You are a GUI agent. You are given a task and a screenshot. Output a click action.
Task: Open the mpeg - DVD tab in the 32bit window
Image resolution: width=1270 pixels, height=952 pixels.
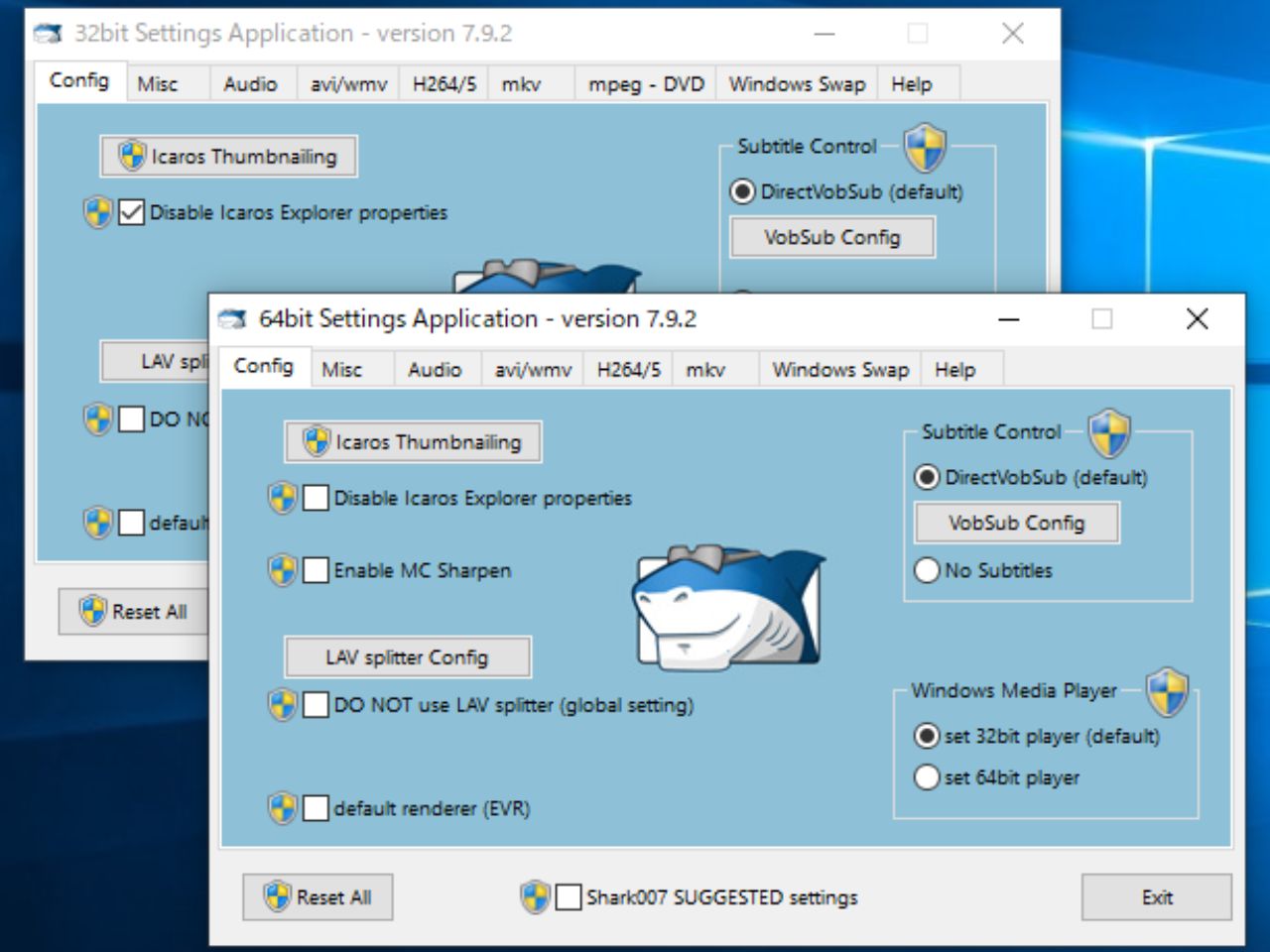pos(646,84)
